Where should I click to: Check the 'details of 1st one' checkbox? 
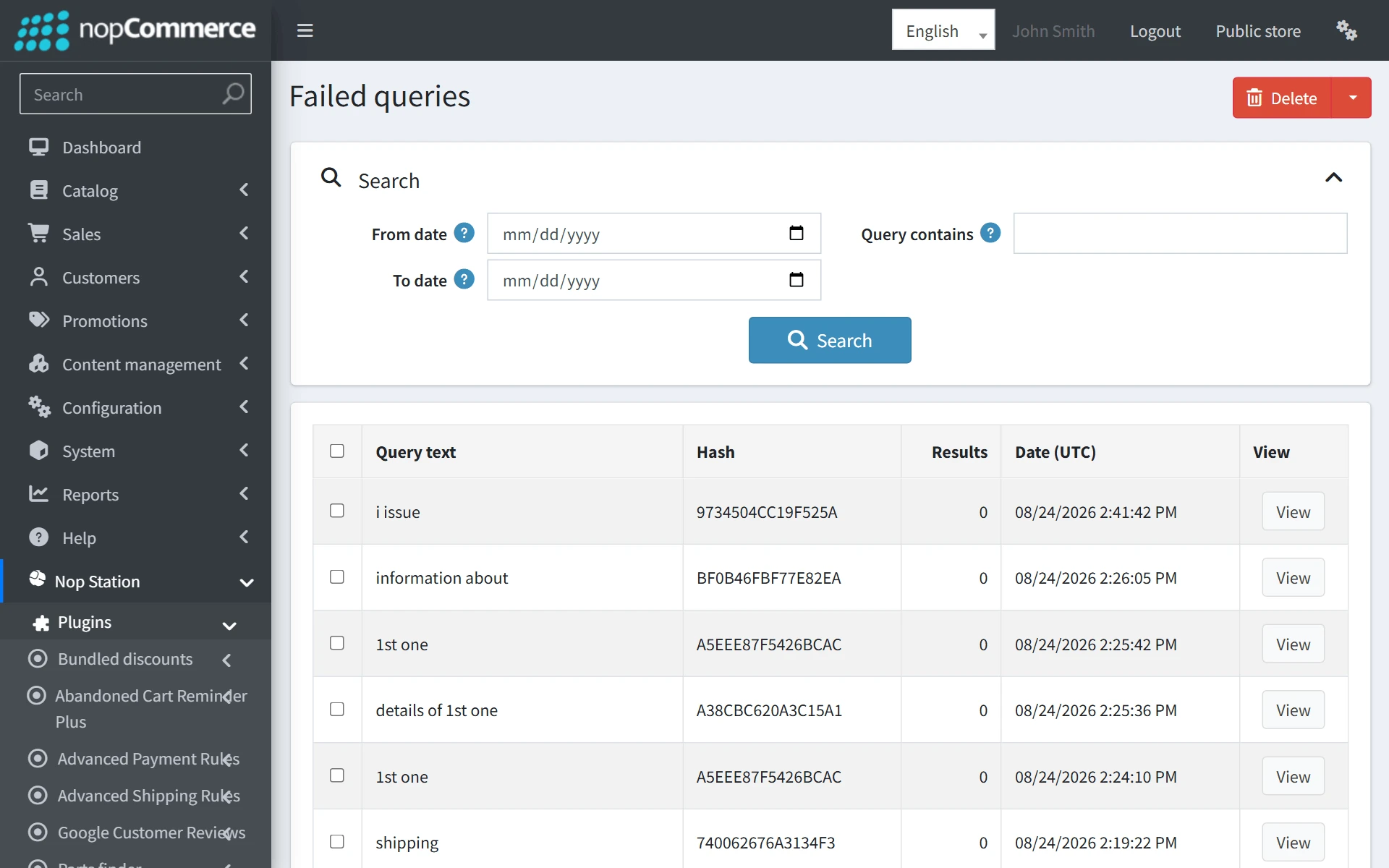337,709
